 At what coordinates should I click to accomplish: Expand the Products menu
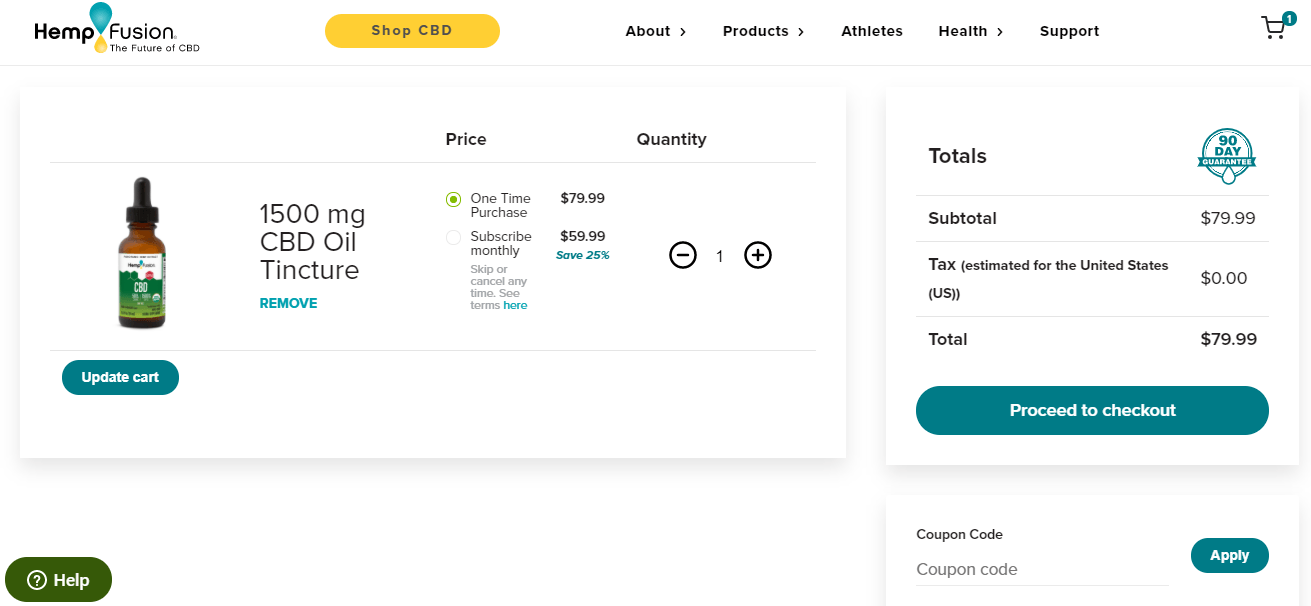pyautogui.click(x=763, y=31)
